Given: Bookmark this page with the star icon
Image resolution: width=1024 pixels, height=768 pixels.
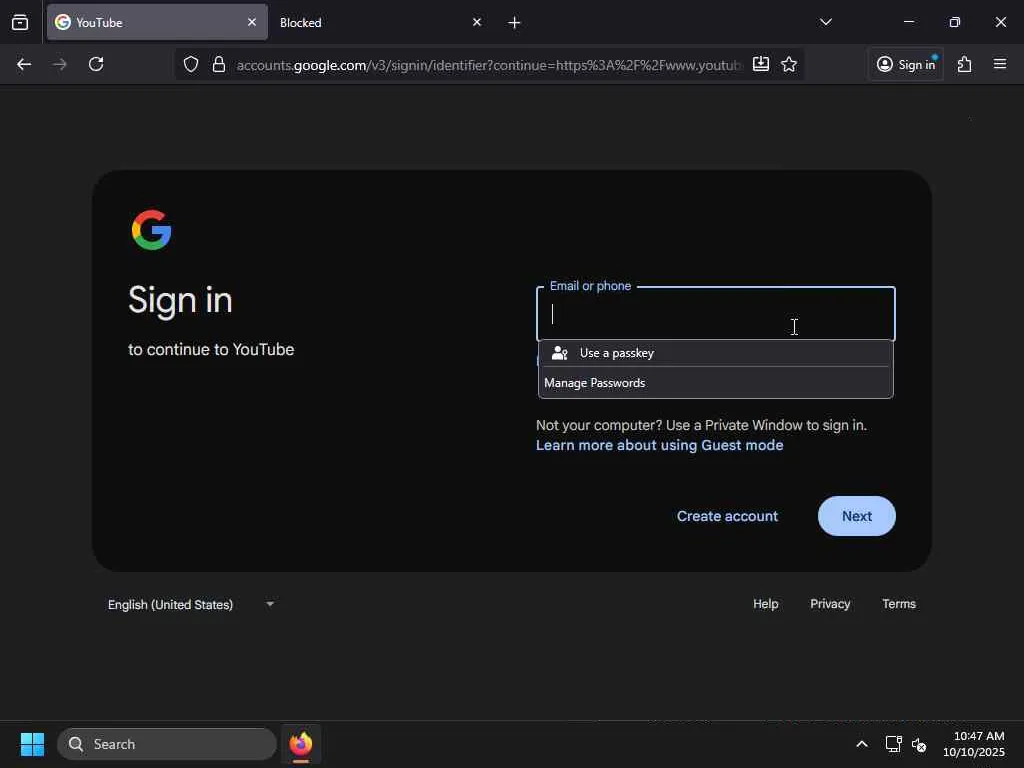Looking at the screenshot, I should tap(789, 64).
